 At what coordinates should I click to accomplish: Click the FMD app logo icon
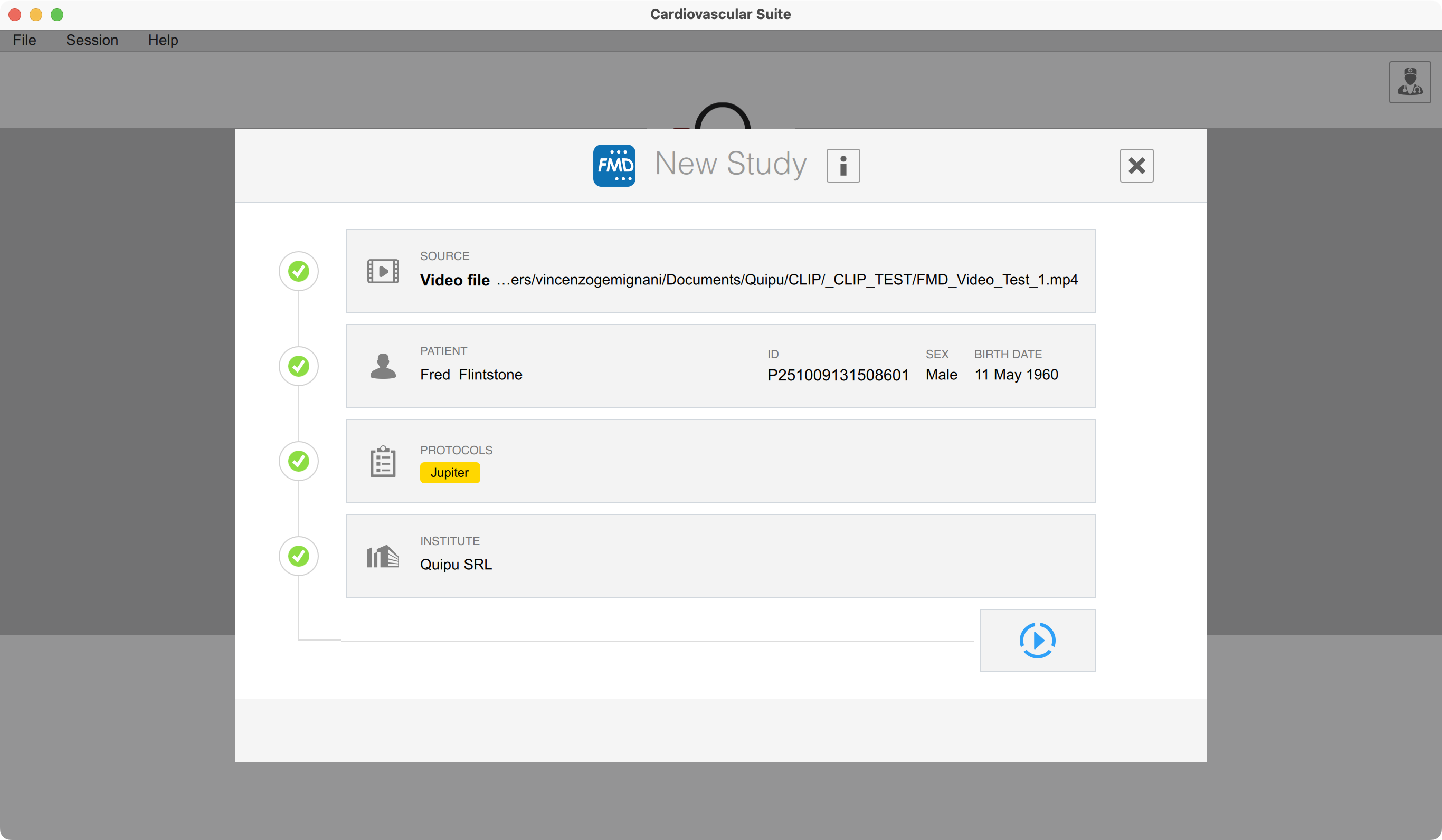pyautogui.click(x=614, y=165)
